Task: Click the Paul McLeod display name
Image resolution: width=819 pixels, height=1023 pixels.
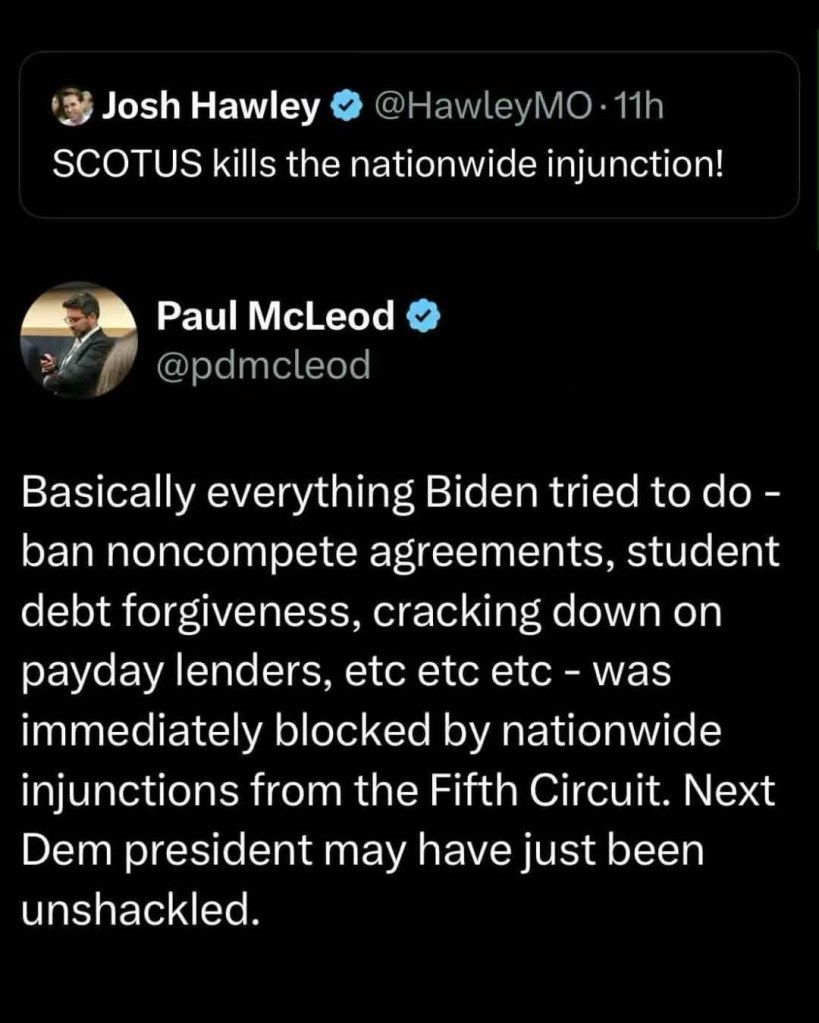Action: point(276,317)
